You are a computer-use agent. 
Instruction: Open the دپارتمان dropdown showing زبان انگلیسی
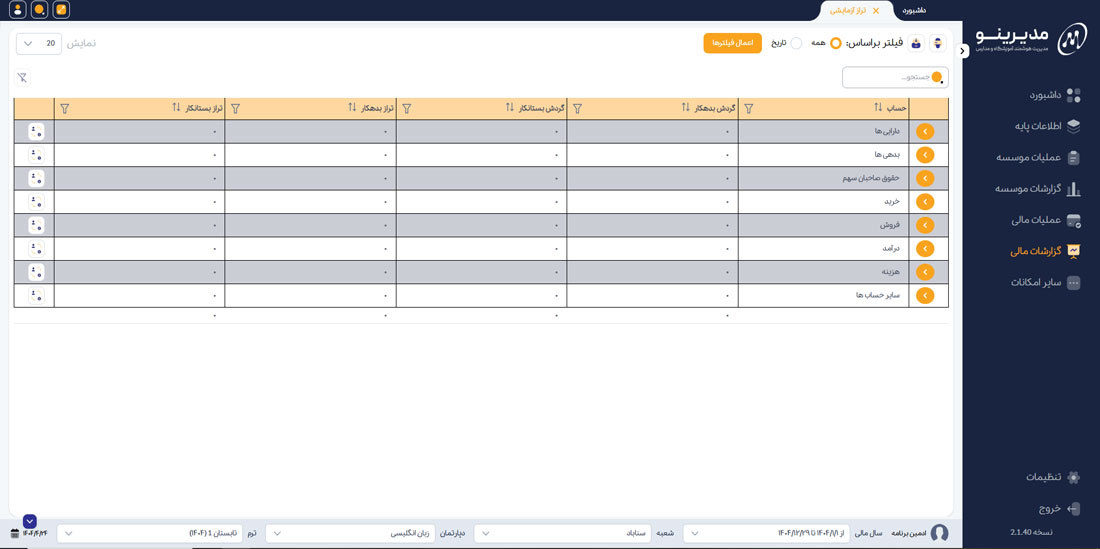click(348, 533)
